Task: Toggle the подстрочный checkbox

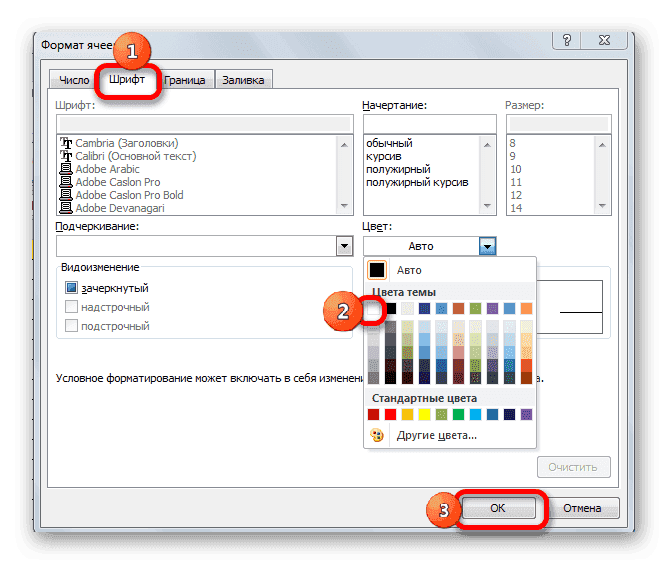Action: coord(71,326)
